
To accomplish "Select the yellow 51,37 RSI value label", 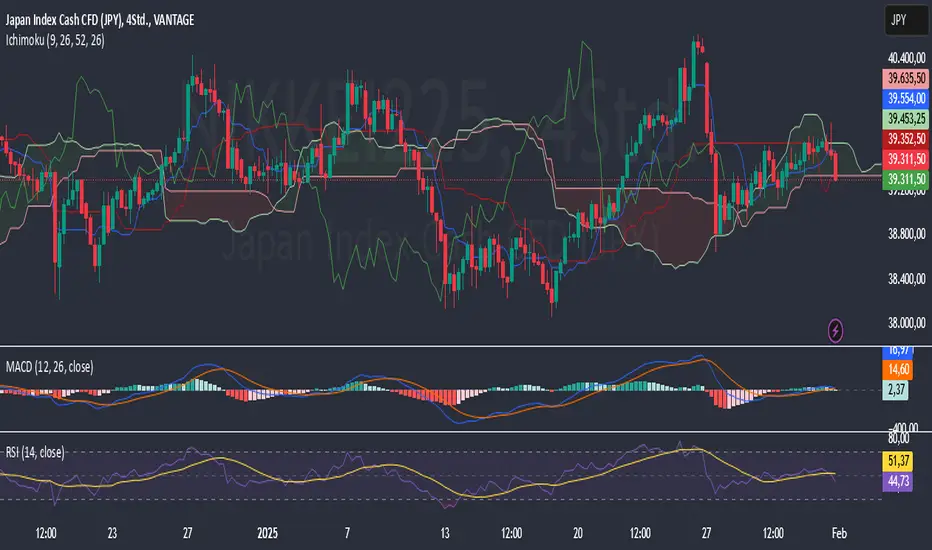I will pos(898,460).
